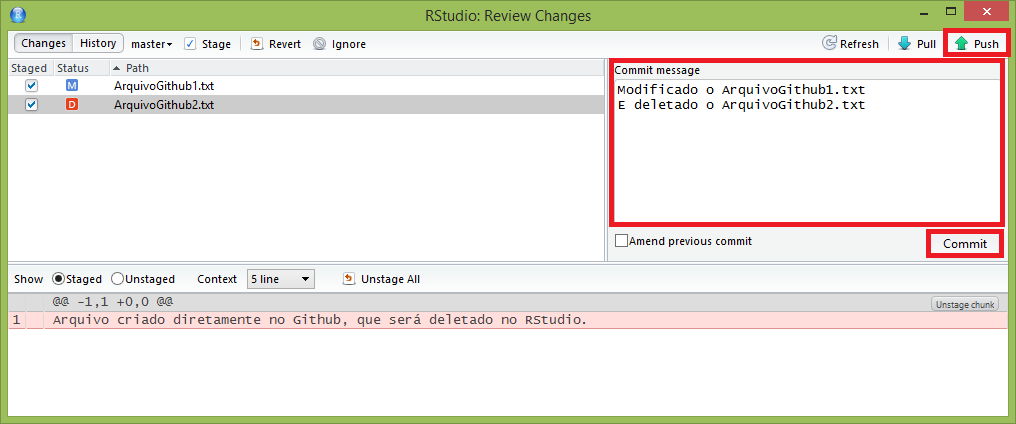The height and width of the screenshot is (424, 1016).
Task: Click the Unstage chunk button
Action: (964, 304)
